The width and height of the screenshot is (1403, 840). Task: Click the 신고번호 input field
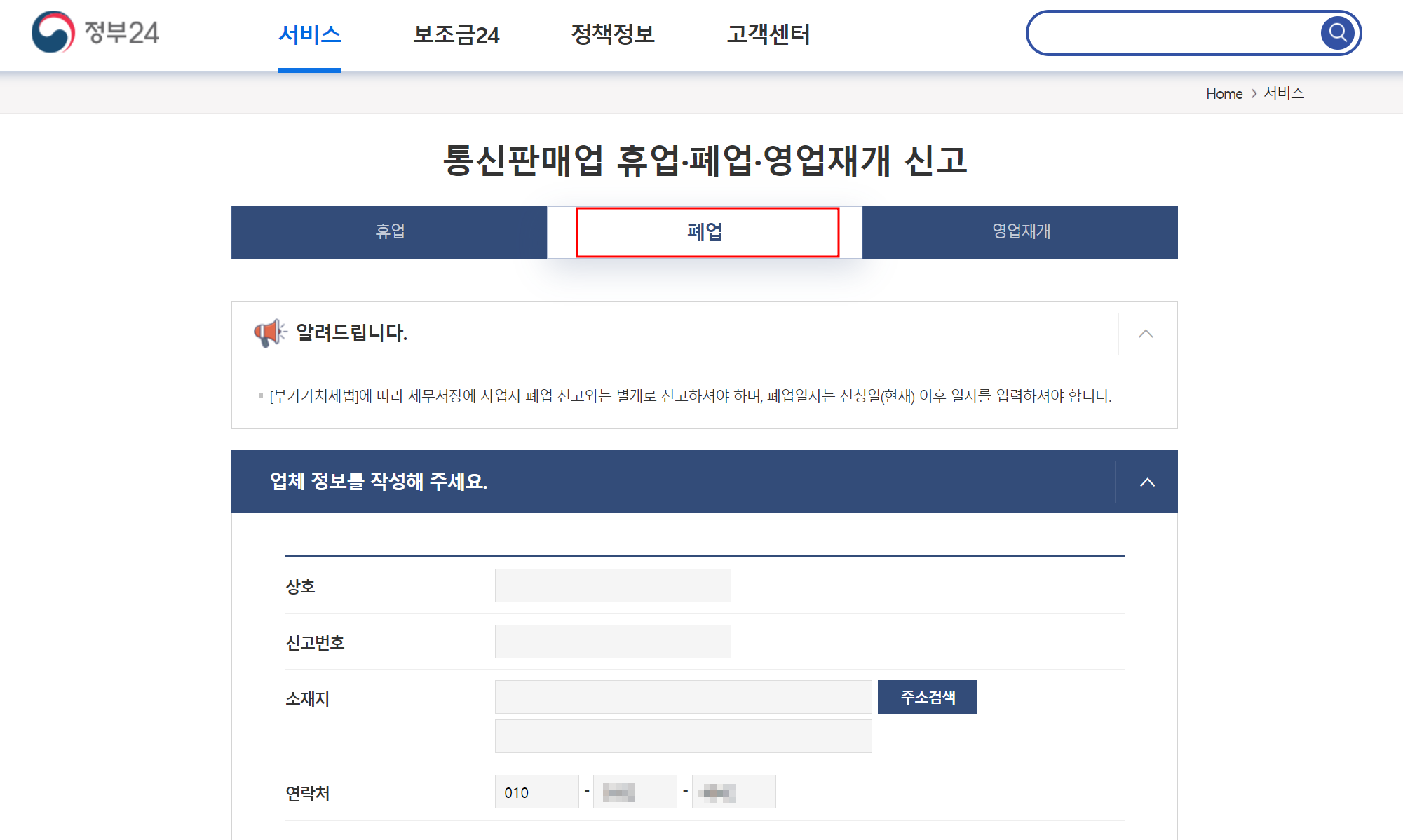613,642
